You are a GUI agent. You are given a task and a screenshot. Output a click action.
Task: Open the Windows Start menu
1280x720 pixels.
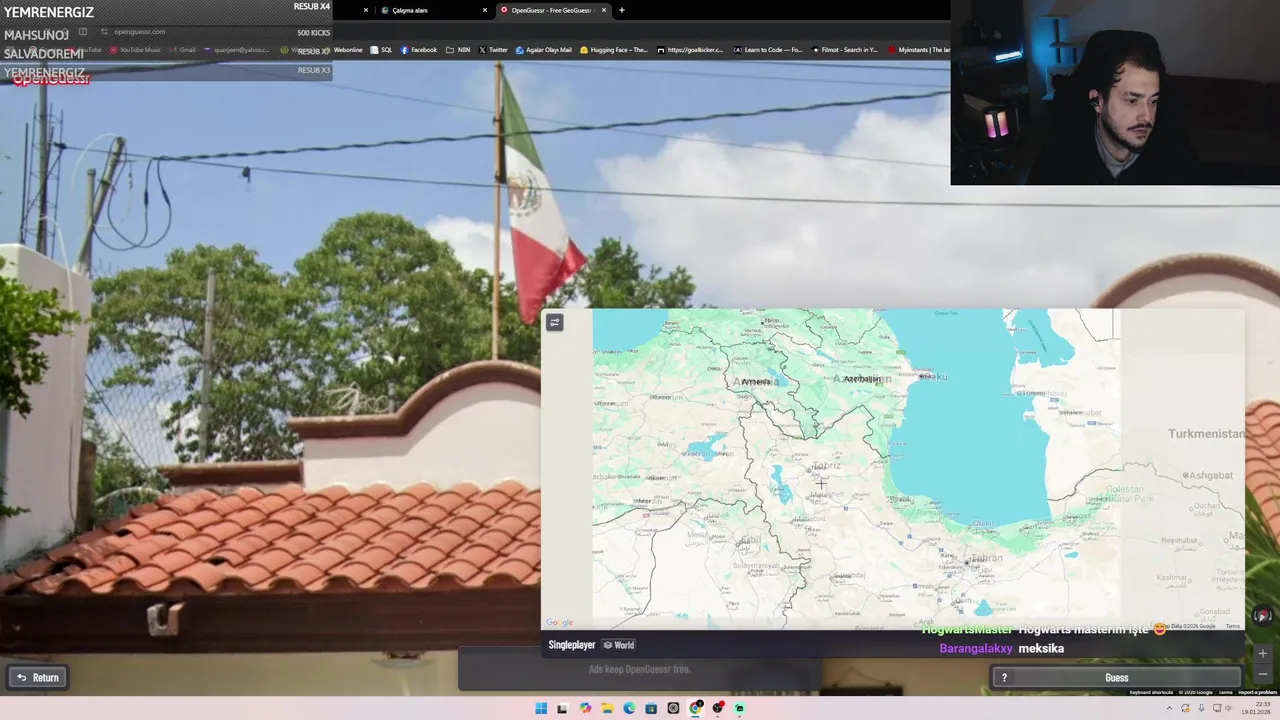[x=541, y=708]
